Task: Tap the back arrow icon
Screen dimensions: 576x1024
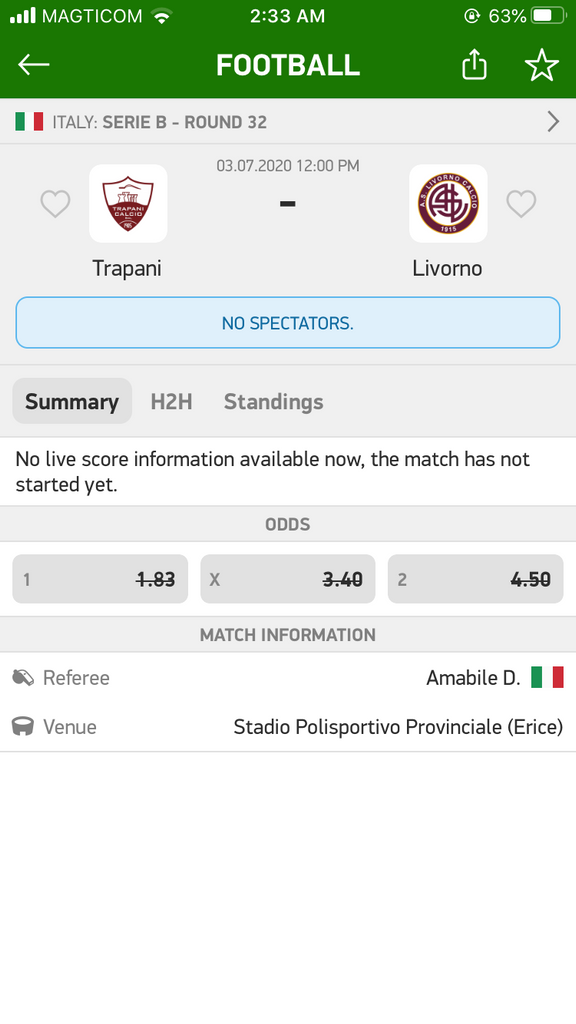Action: 33,65
